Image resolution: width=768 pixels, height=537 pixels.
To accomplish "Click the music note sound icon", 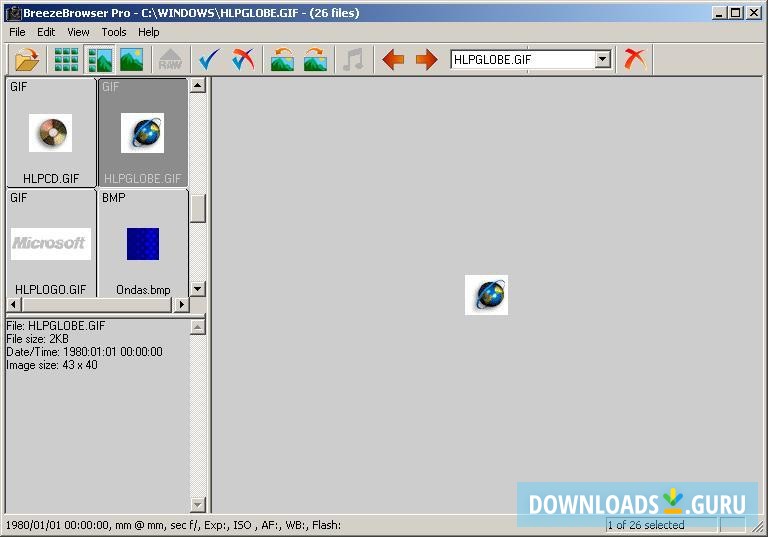I will point(353,59).
